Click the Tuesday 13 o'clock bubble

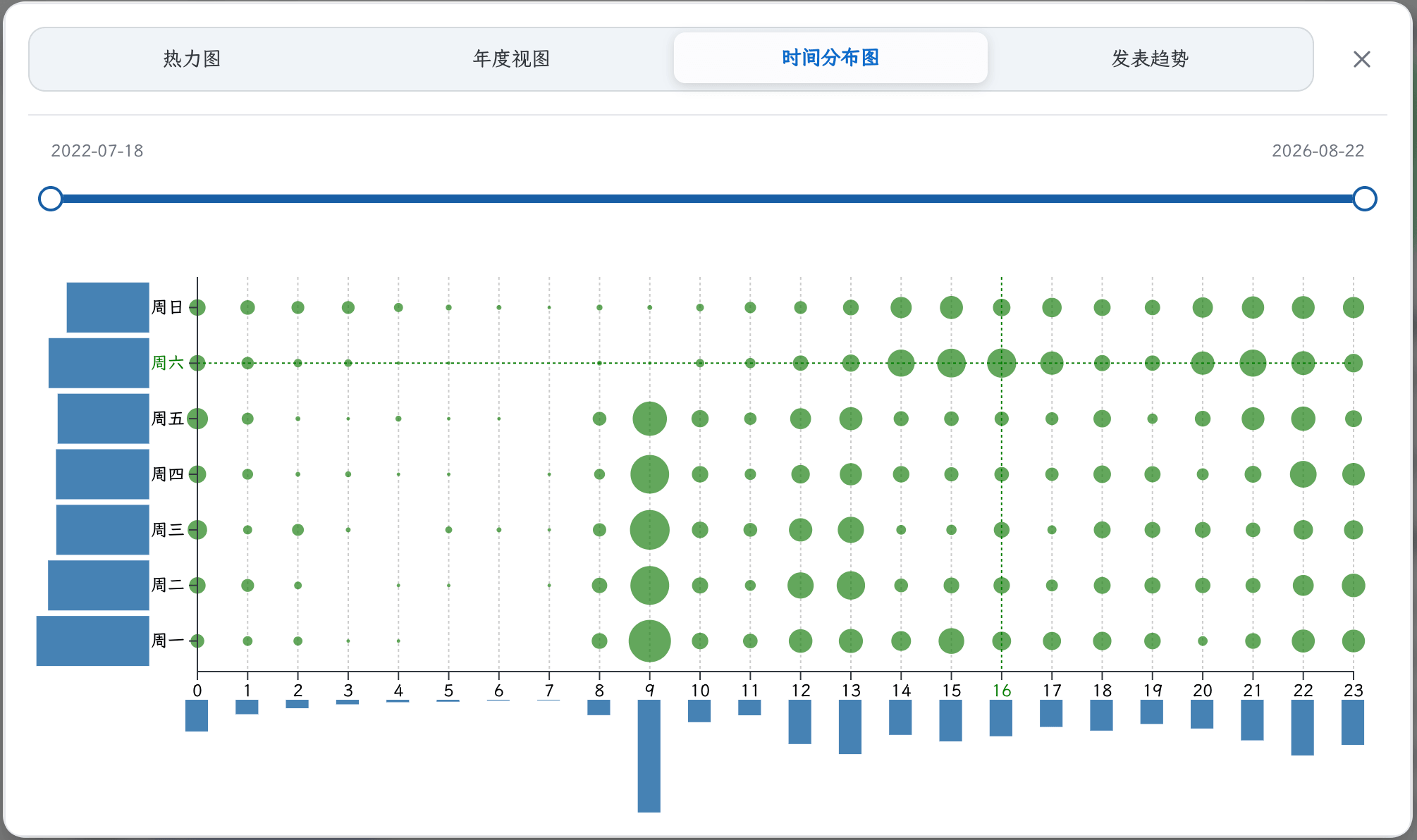[850, 586]
